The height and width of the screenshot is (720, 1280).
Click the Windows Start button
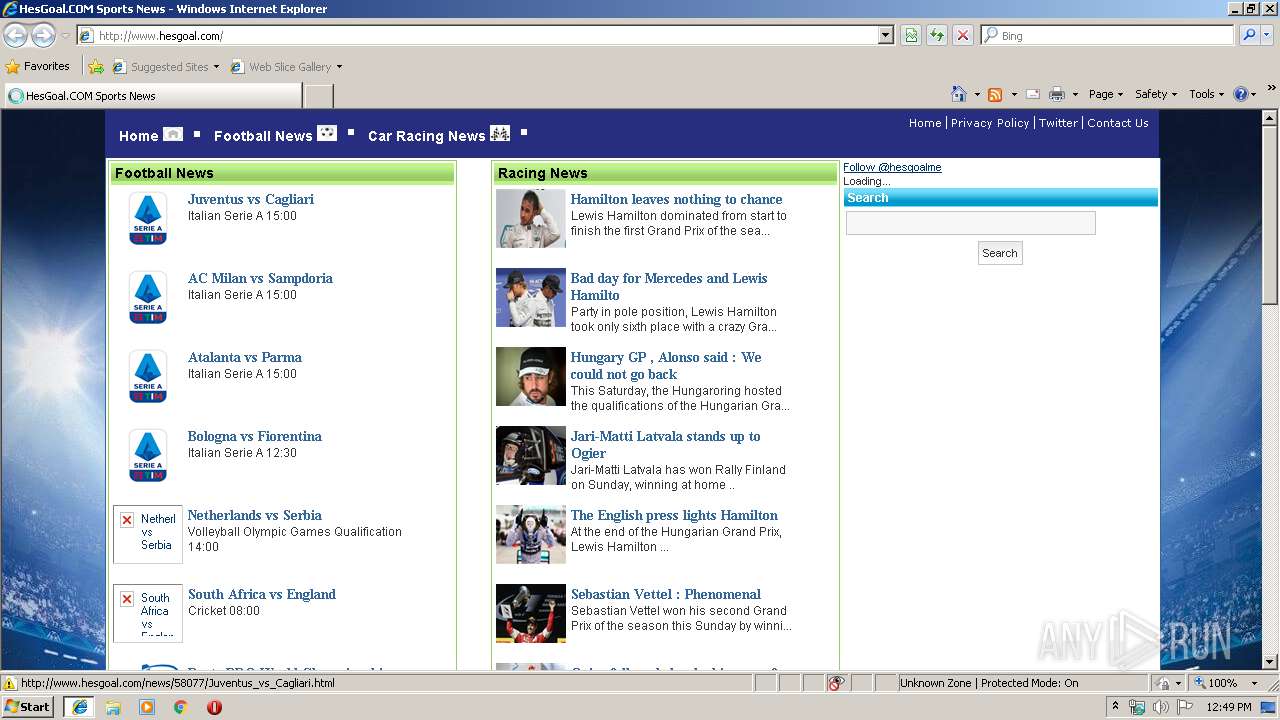coord(27,706)
